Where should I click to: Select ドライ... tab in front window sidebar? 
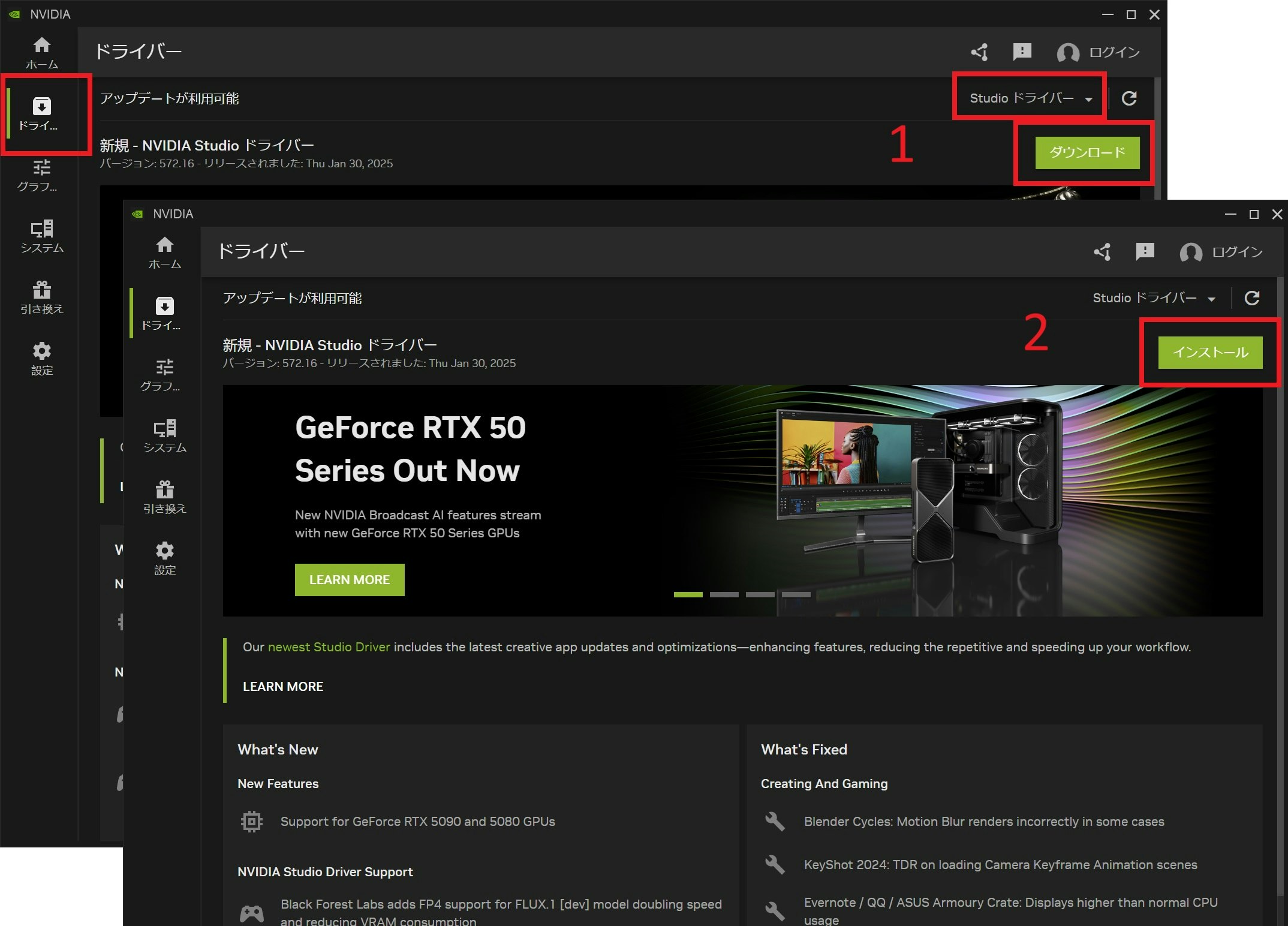pos(163,314)
